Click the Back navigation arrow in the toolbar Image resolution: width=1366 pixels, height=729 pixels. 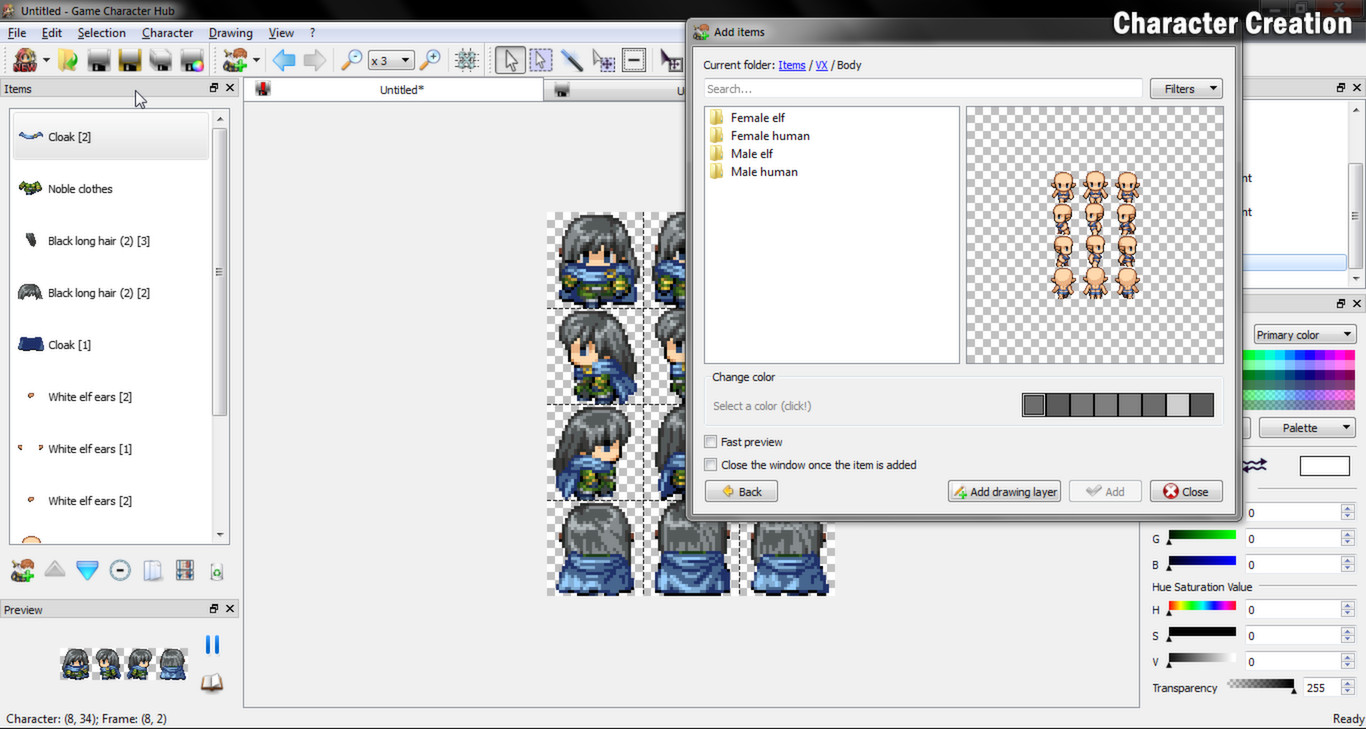click(283, 60)
